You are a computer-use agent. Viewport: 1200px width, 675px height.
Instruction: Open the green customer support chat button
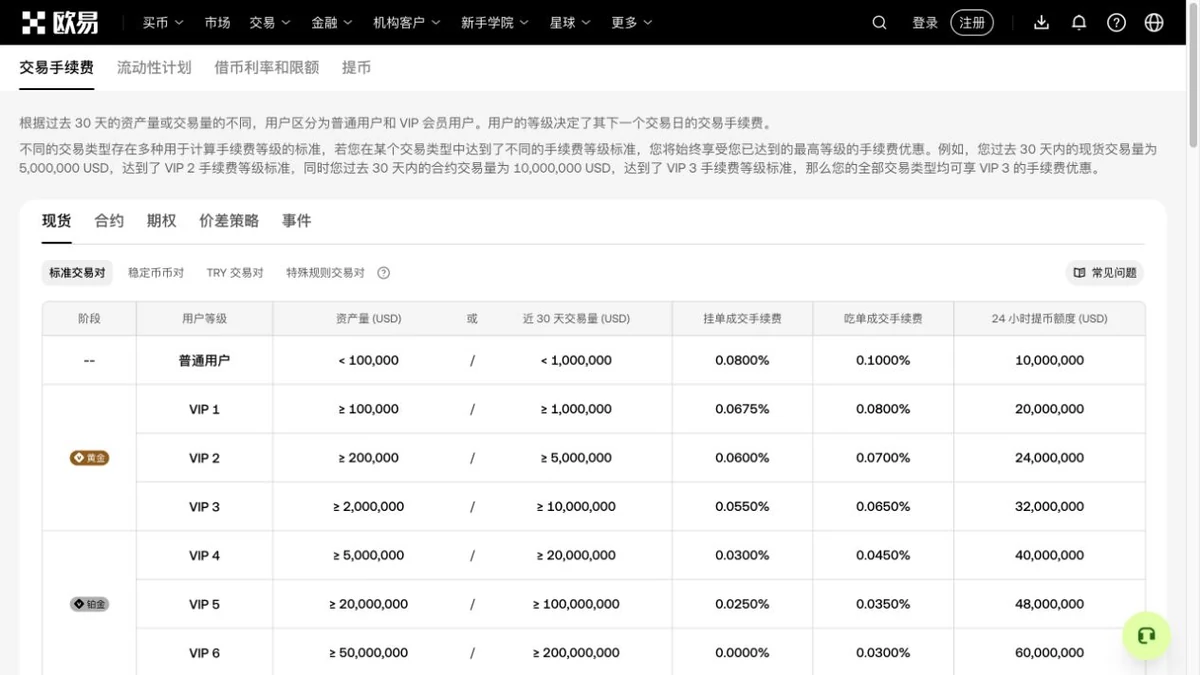(x=1146, y=636)
